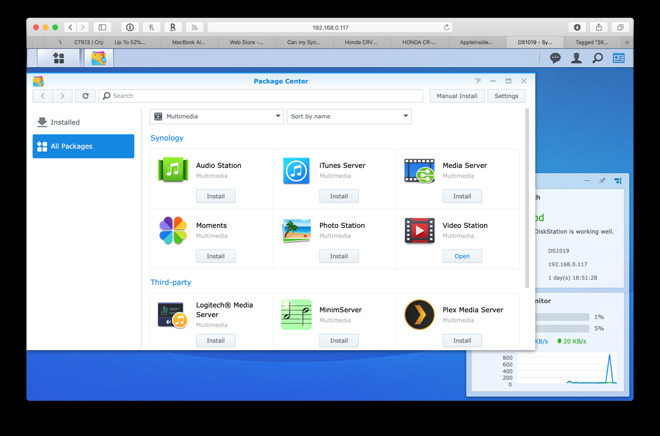
Task: Open the DSM main menu grid icon
Action: (59, 58)
